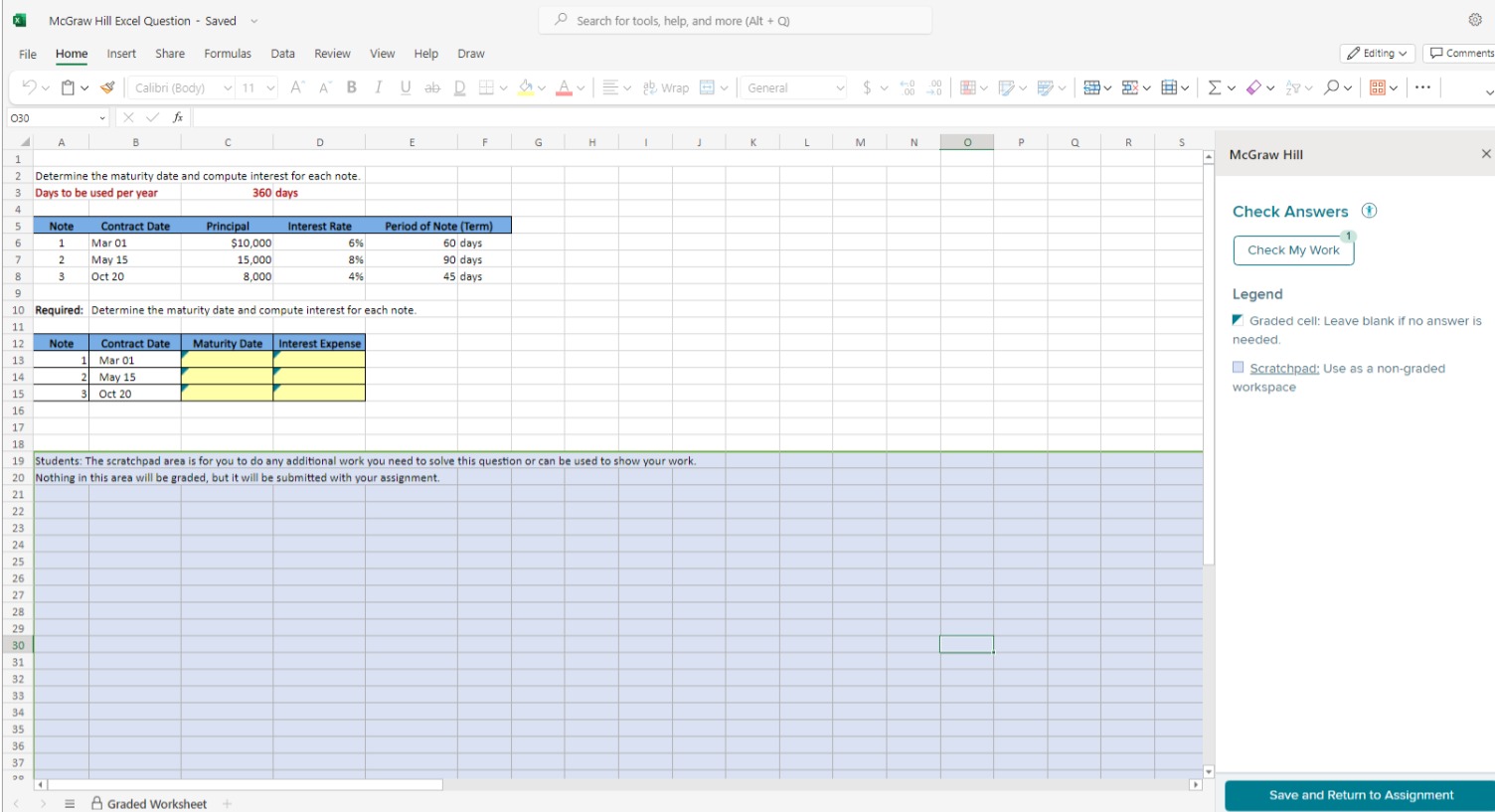Select cell C13 for the Maturity Date
This screenshot has height=812, width=1495.
tap(228, 360)
